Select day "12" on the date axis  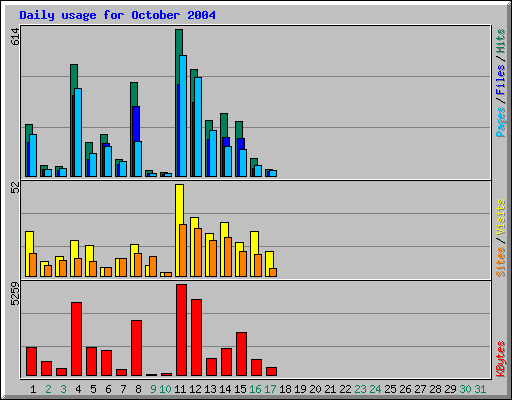195,389
